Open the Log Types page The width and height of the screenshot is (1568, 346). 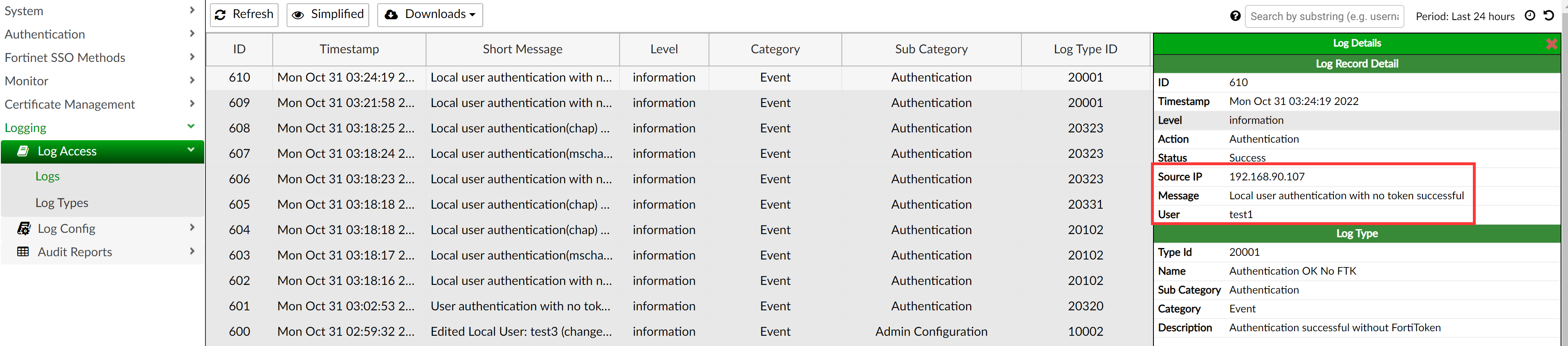62,203
